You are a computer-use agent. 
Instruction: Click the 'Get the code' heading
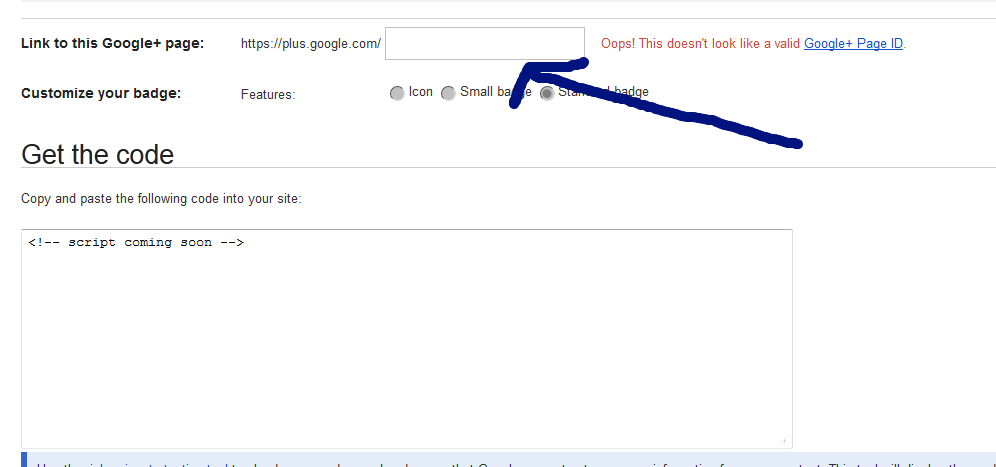97,154
